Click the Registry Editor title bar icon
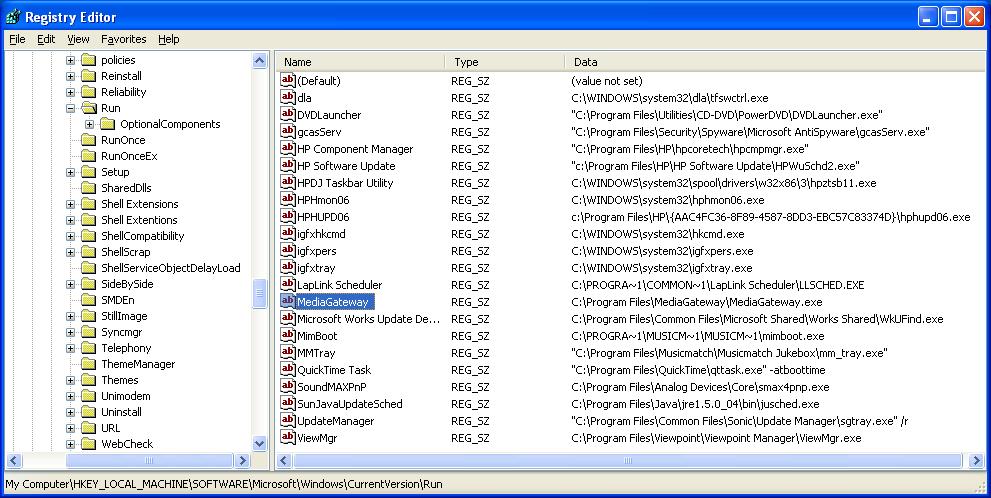This screenshot has width=991, height=498. pyautogui.click(x=13, y=16)
